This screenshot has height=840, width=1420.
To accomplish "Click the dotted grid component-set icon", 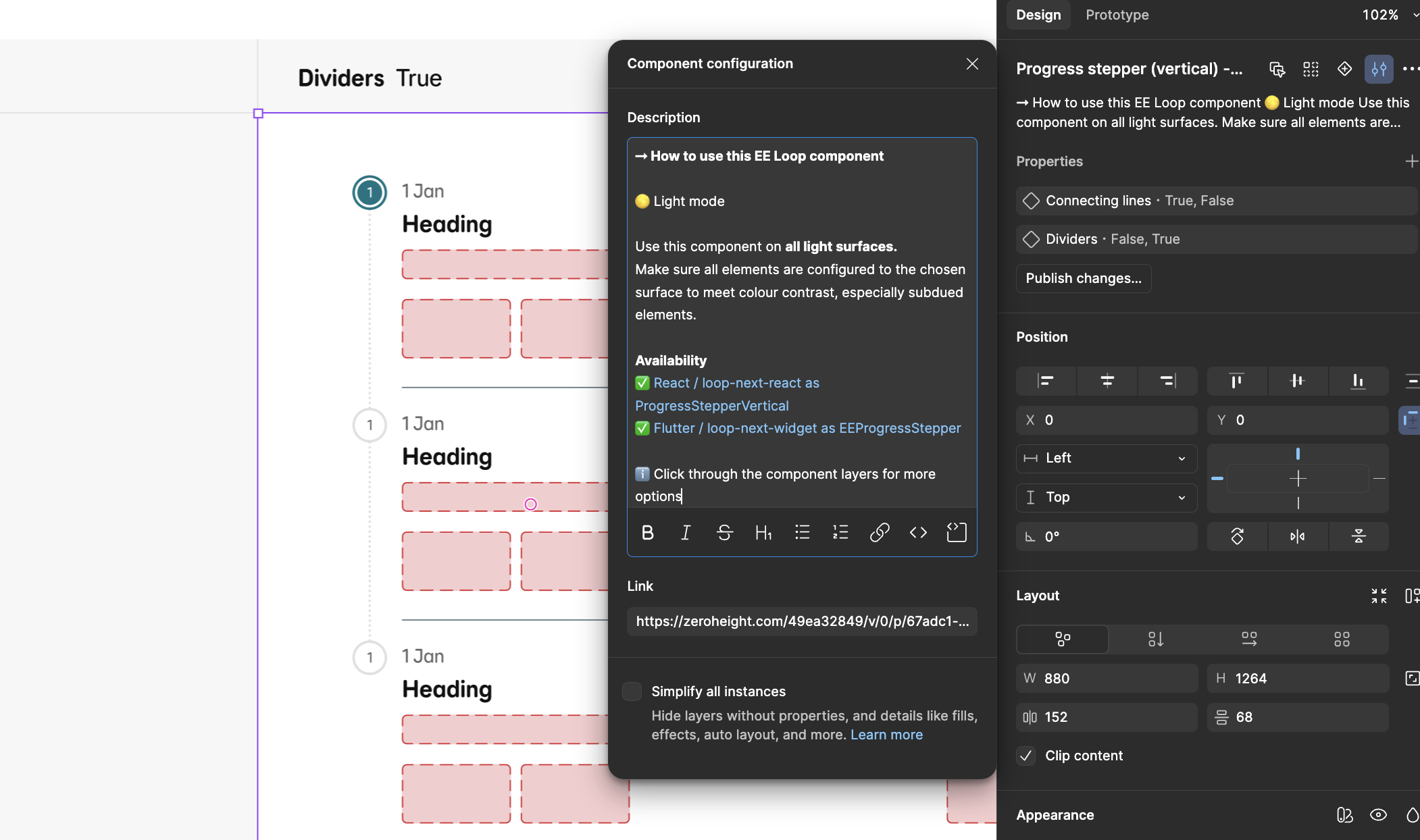I will (x=1311, y=69).
